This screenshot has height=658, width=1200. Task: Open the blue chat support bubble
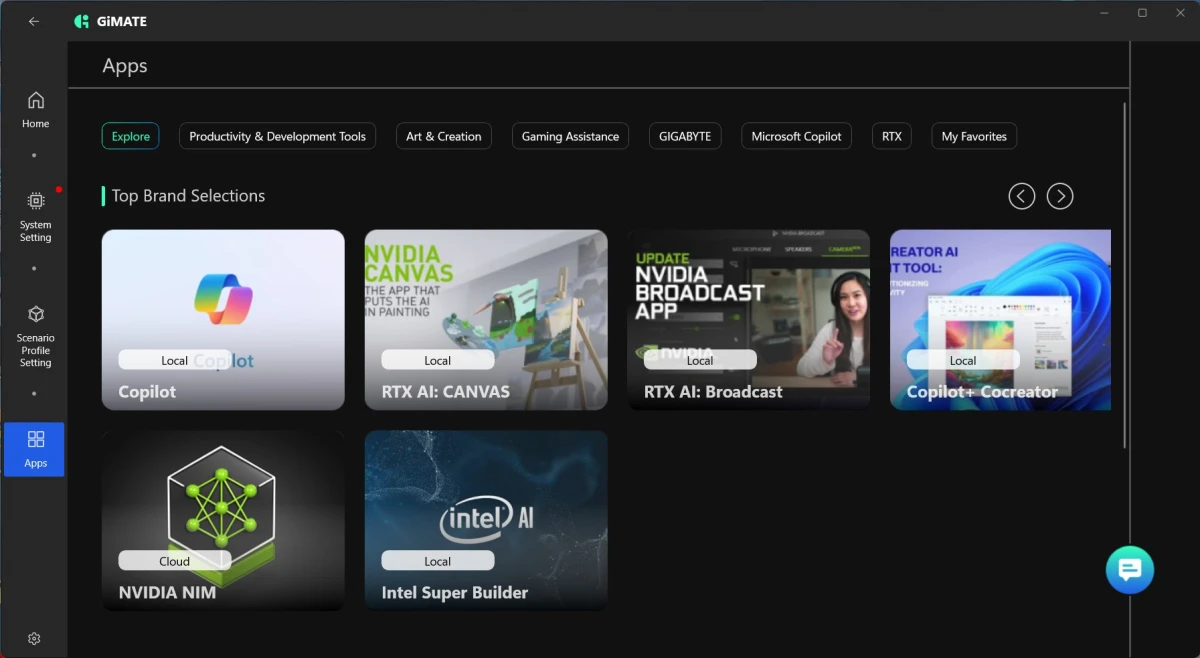click(x=1130, y=570)
